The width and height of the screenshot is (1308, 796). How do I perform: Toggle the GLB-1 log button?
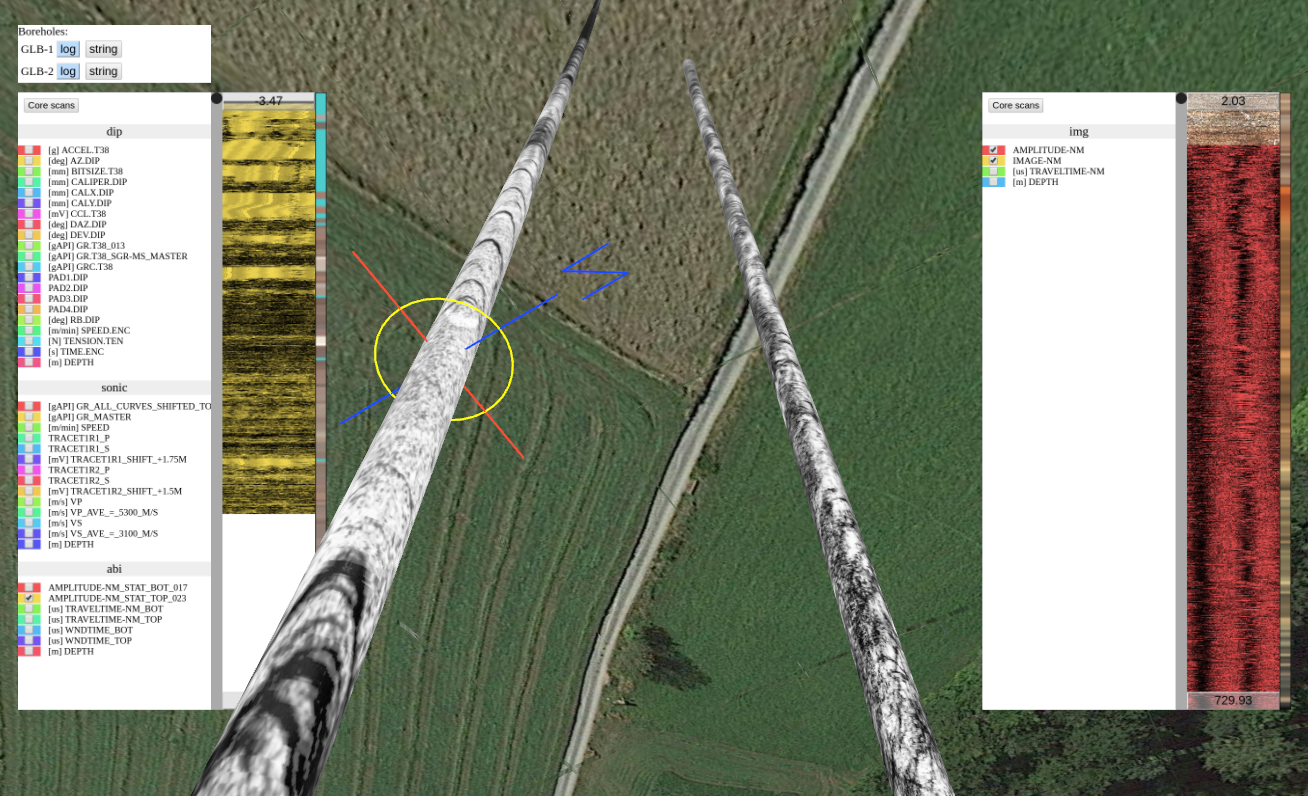click(68, 49)
